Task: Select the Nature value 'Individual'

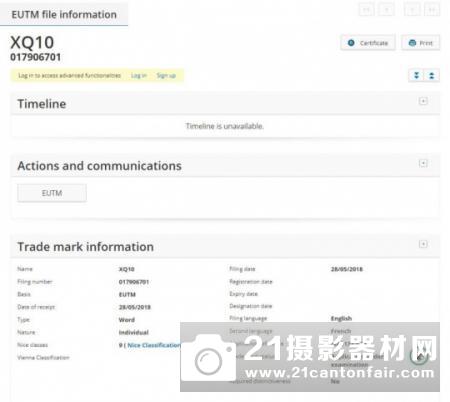Action: click(134, 332)
